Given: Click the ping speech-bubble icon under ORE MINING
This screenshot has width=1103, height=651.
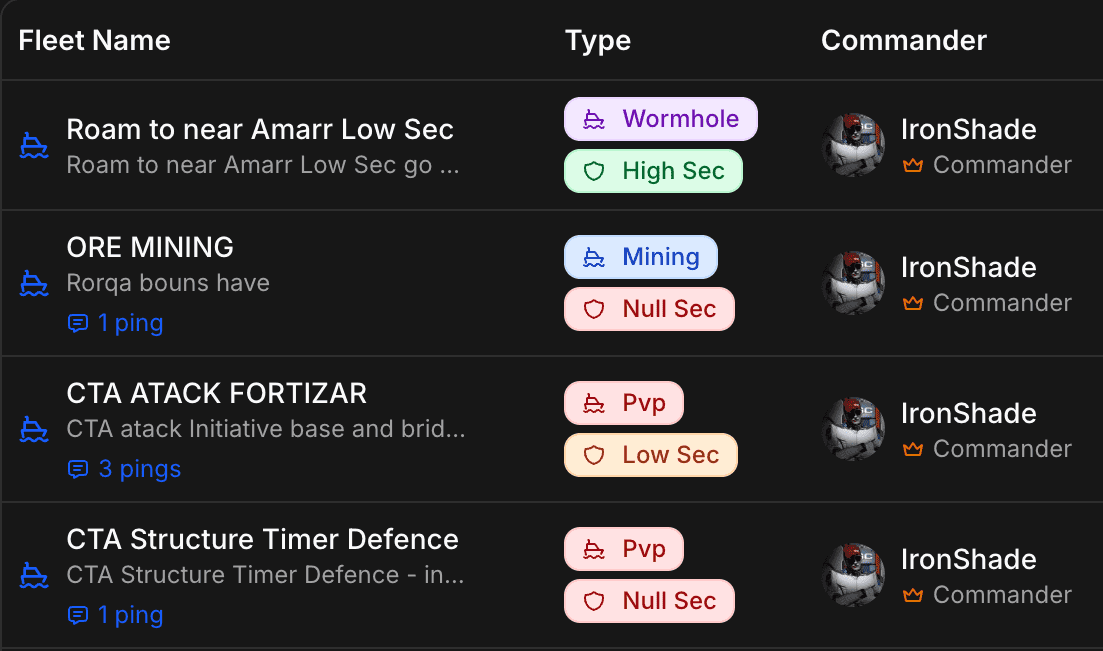Looking at the screenshot, I should point(79,322).
